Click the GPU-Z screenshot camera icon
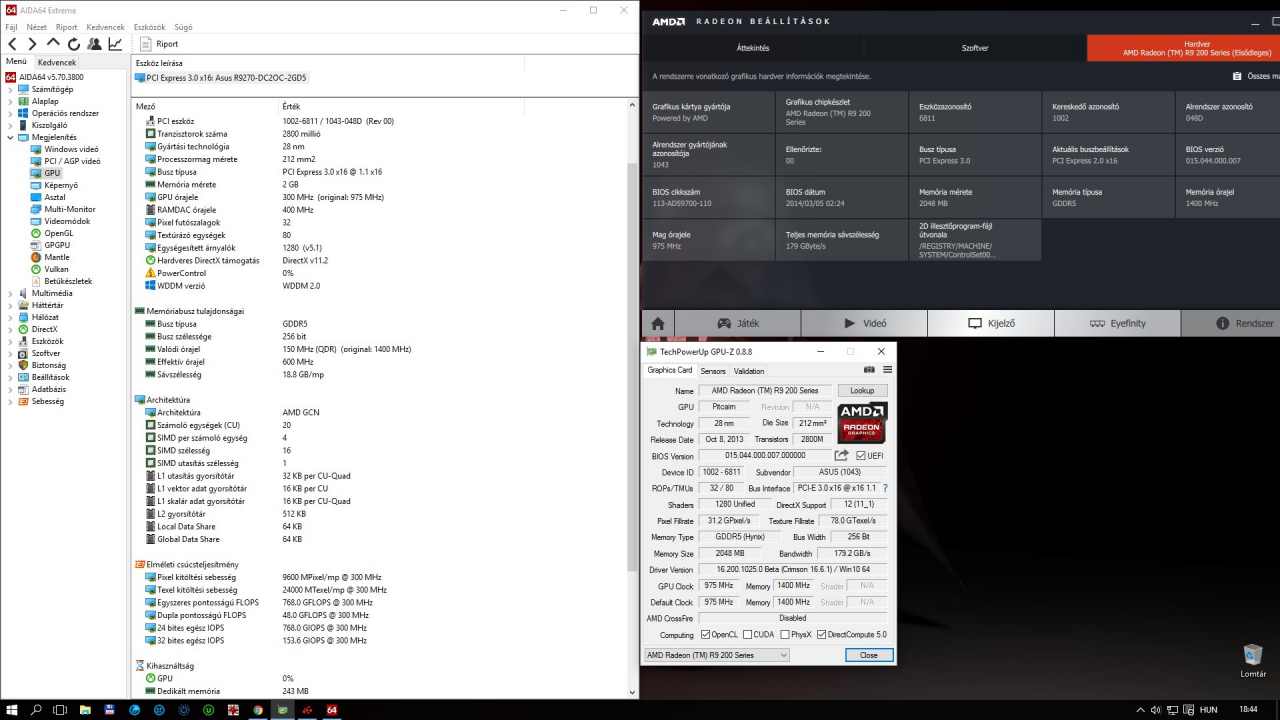Screen dimensions: 1280x720 click(869, 370)
